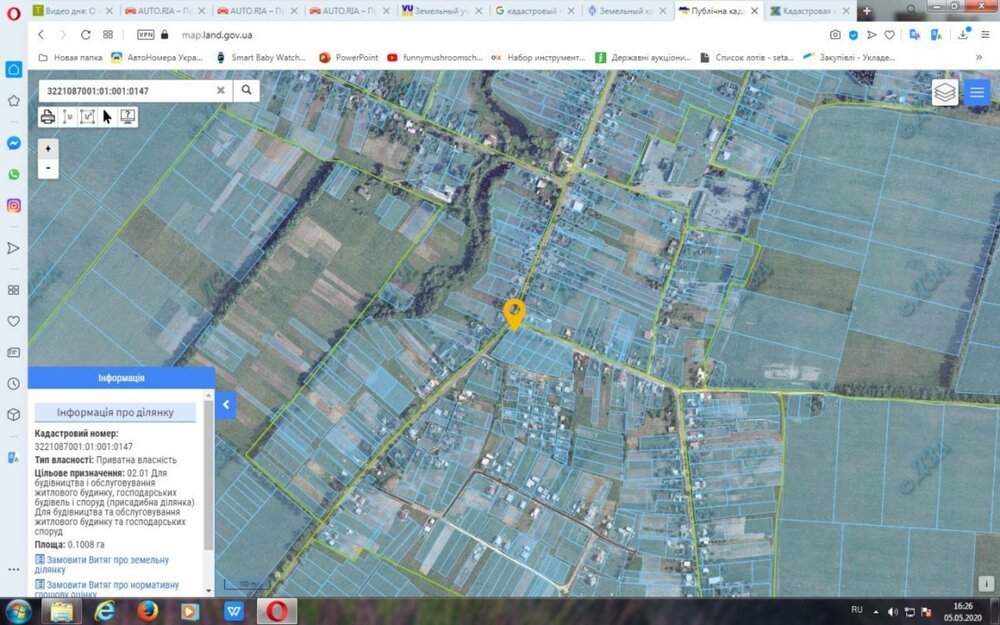The image size is (1000, 625).
Task: Clear the cadastral number search field
Action: [221, 90]
